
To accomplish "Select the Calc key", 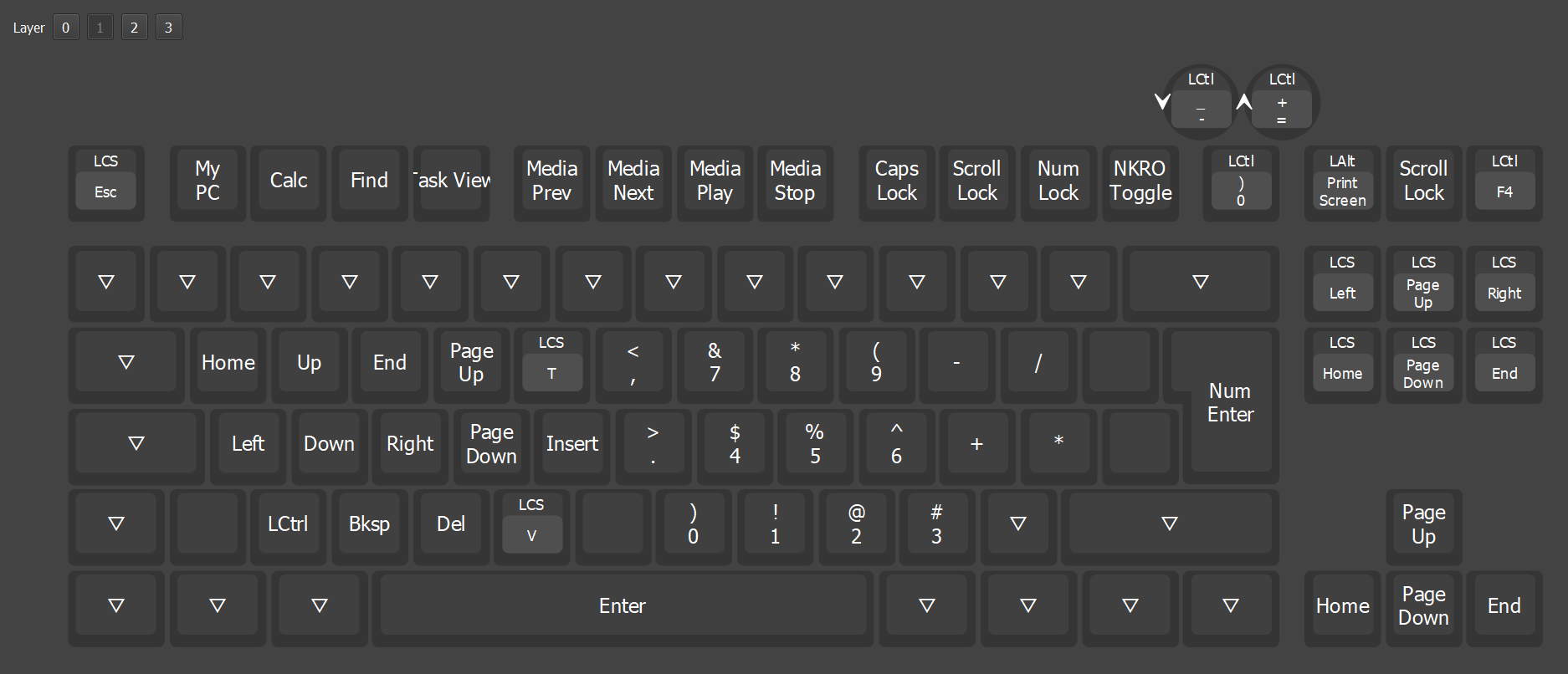I will [289, 181].
